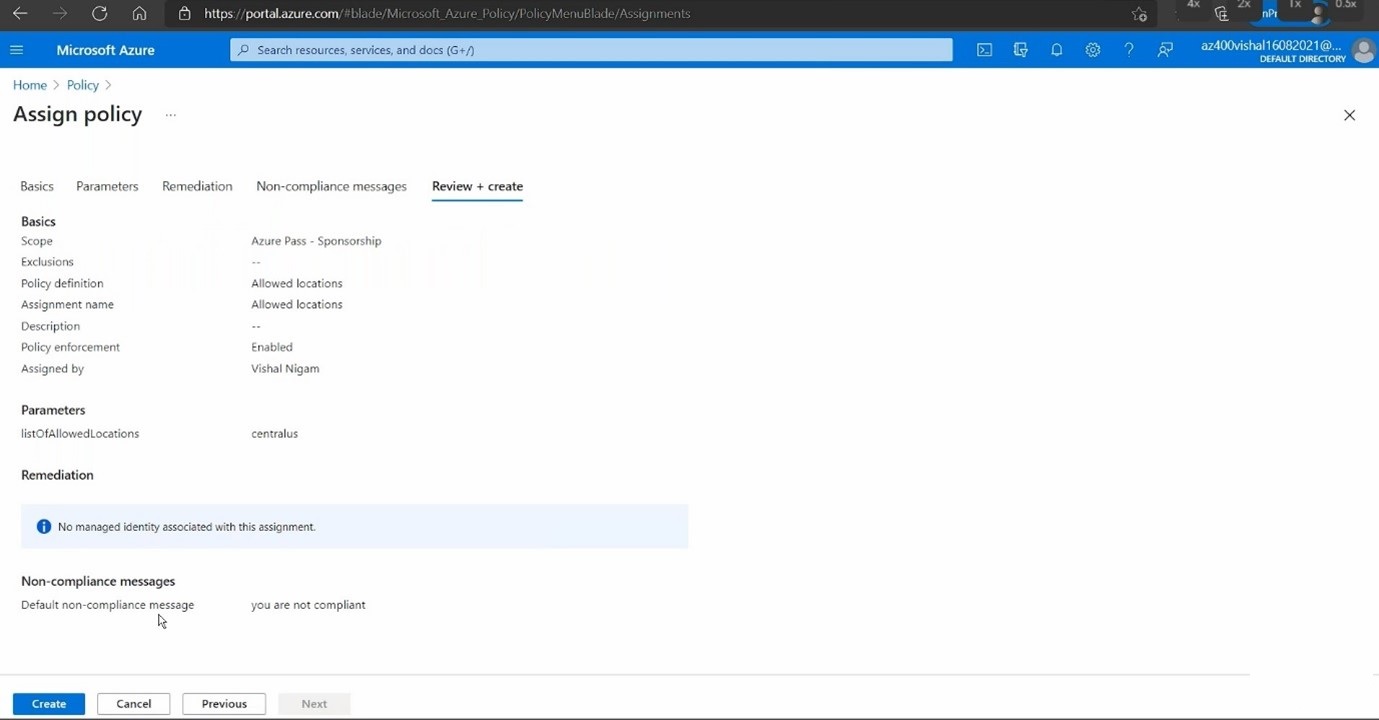Open the Directories and subscriptions filter
The width and height of the screenshot is (1379, 720).
(x=1020, y=50)
